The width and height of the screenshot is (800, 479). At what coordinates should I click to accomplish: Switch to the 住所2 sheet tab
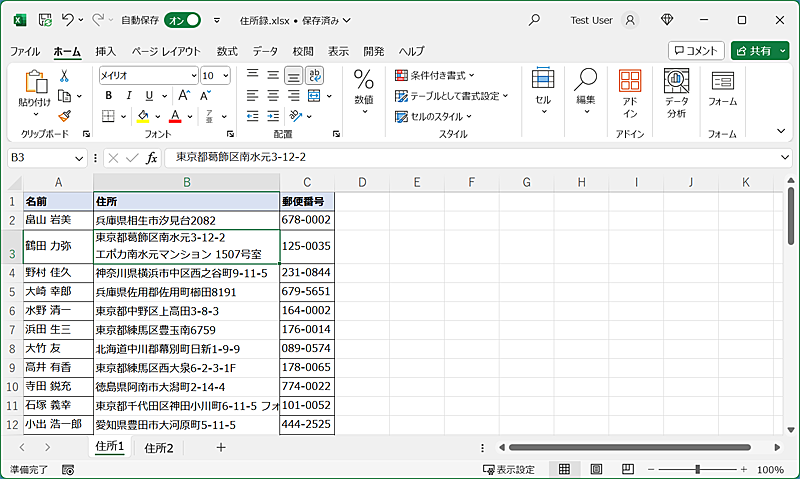pyautogui.click(x=159, y=448)
